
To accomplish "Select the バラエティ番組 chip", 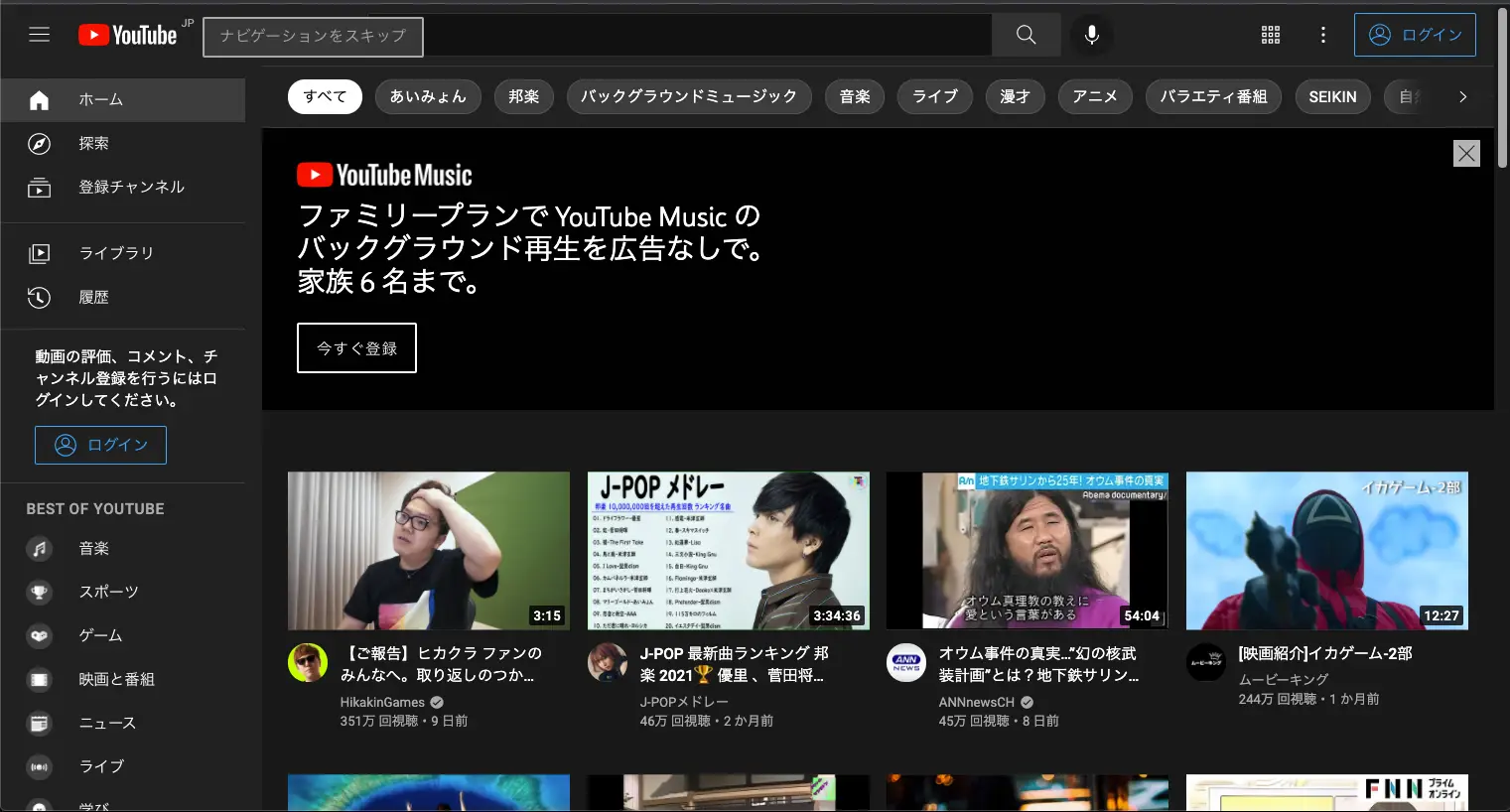I will pos(1213,96).
